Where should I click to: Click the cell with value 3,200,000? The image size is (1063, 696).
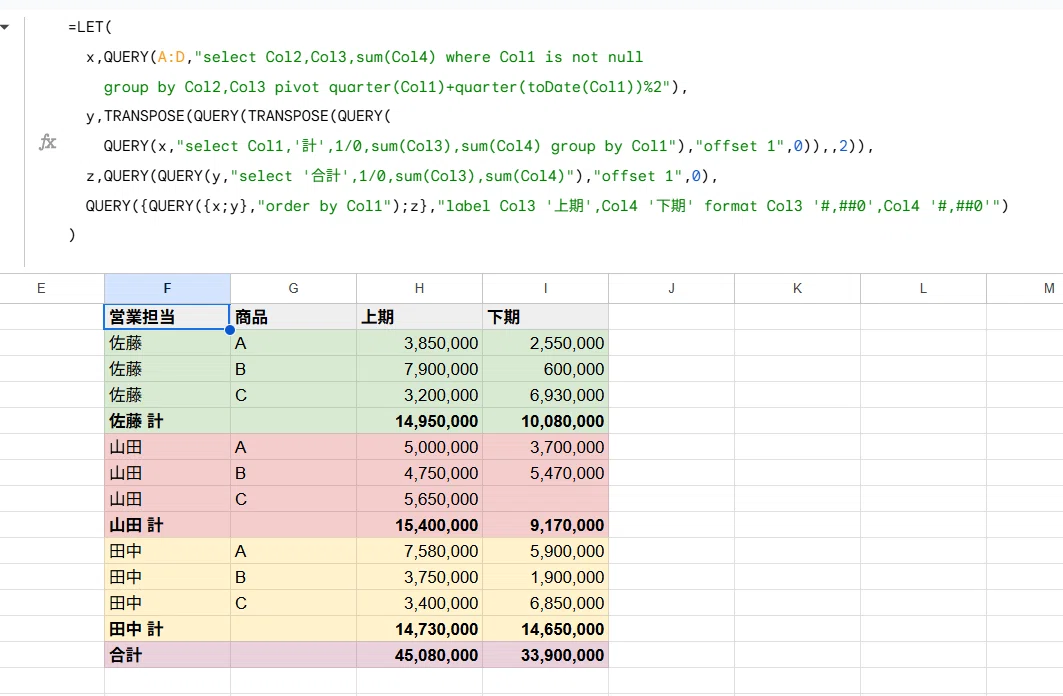tap(420, 395)
